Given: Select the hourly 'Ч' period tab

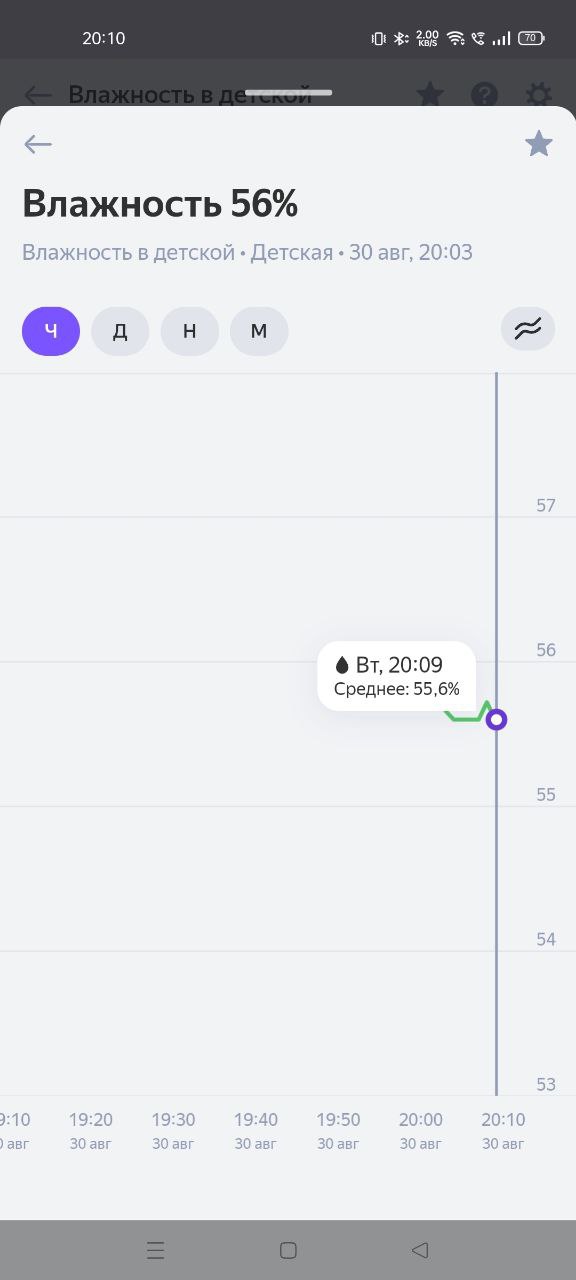Looking at the screenshot, I should pos(51,331).
